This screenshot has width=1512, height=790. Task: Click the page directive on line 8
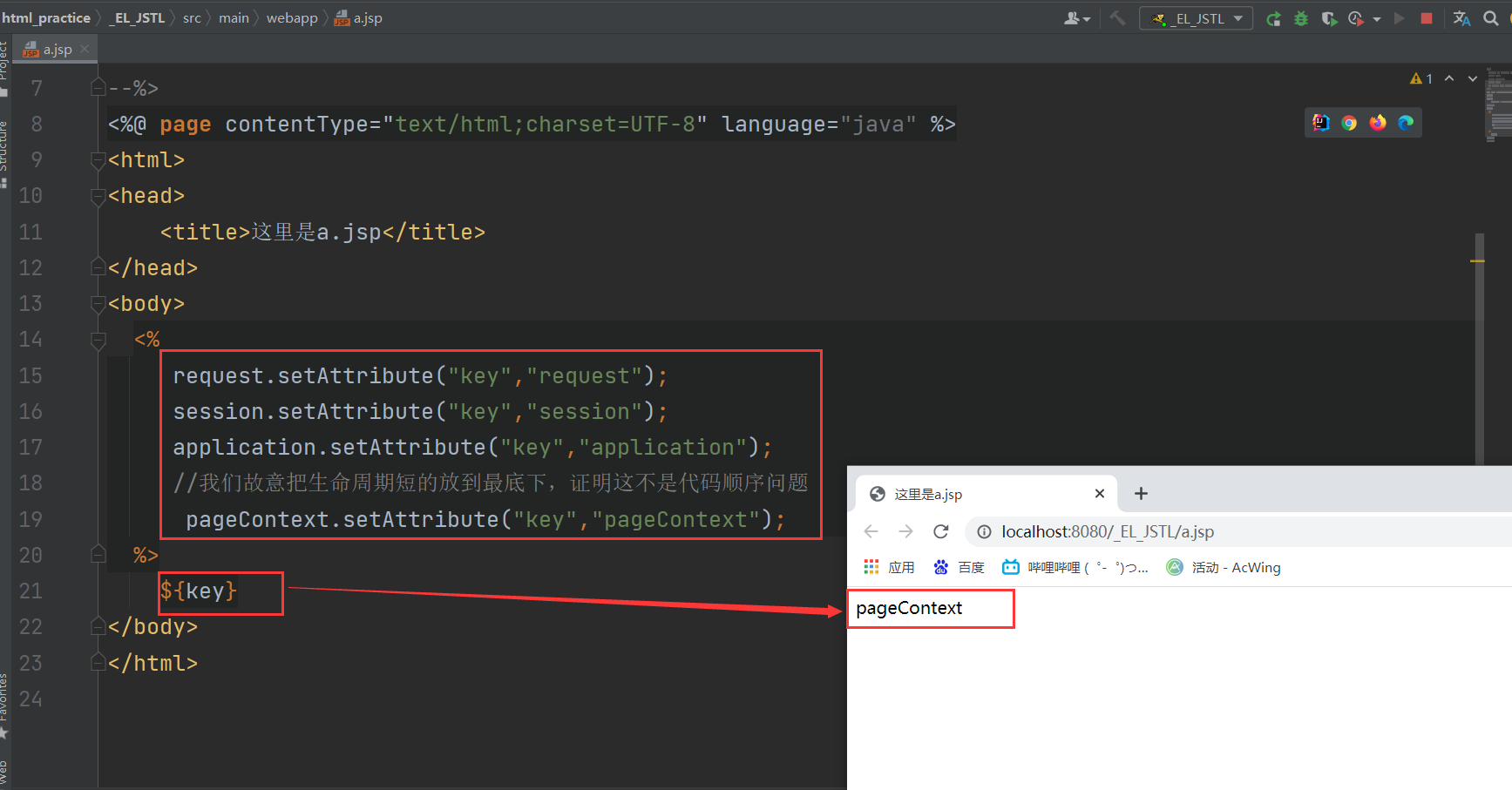click(x=532, y=124)
